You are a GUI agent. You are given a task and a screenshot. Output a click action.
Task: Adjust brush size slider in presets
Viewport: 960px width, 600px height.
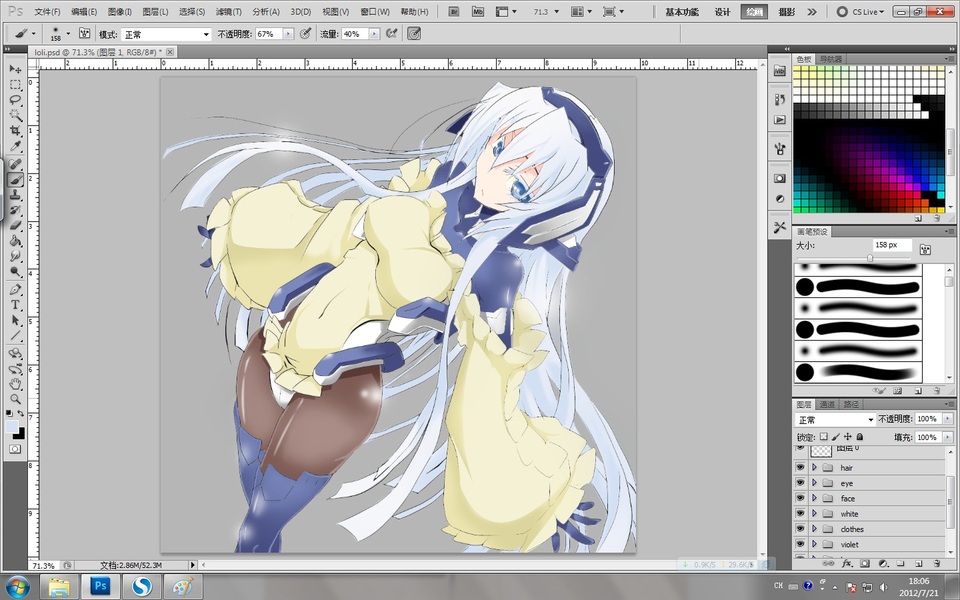pyautogui.click(x=870, y=258)
